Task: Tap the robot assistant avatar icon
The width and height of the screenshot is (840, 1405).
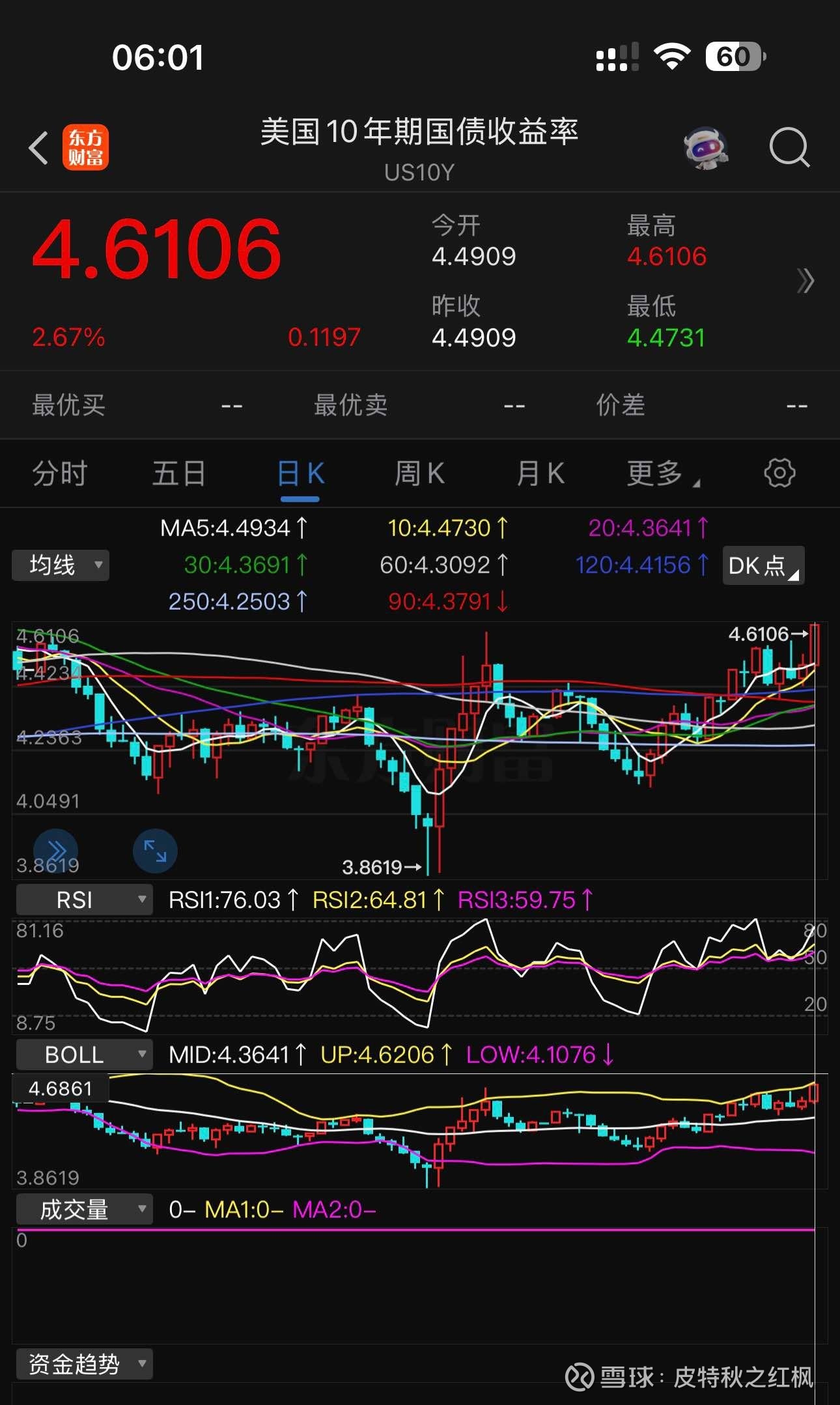Action: click(x=706, y=148)
